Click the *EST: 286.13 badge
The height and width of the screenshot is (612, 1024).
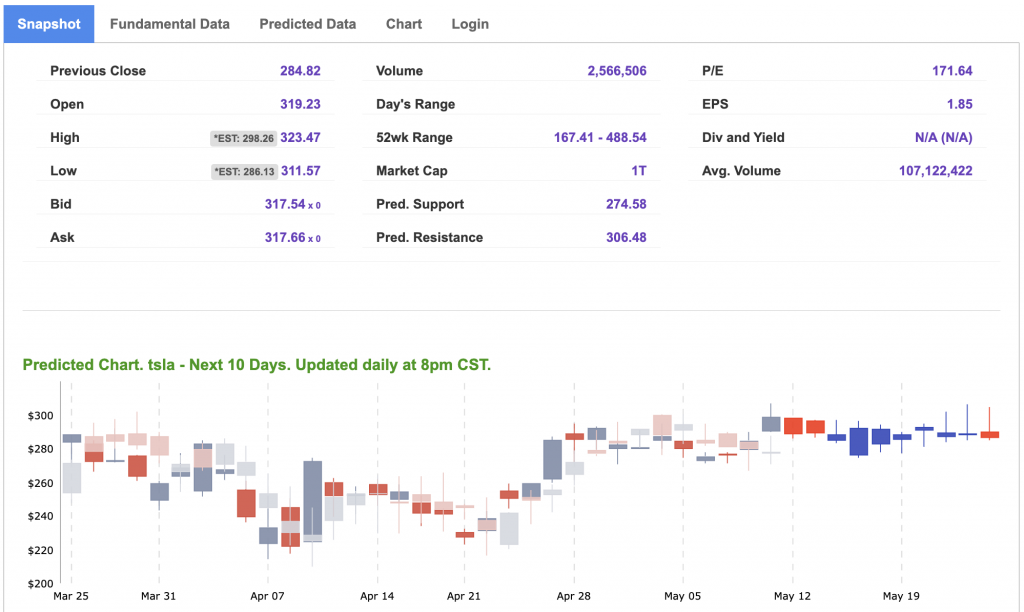pyautogui.click(x=244, y=171)
